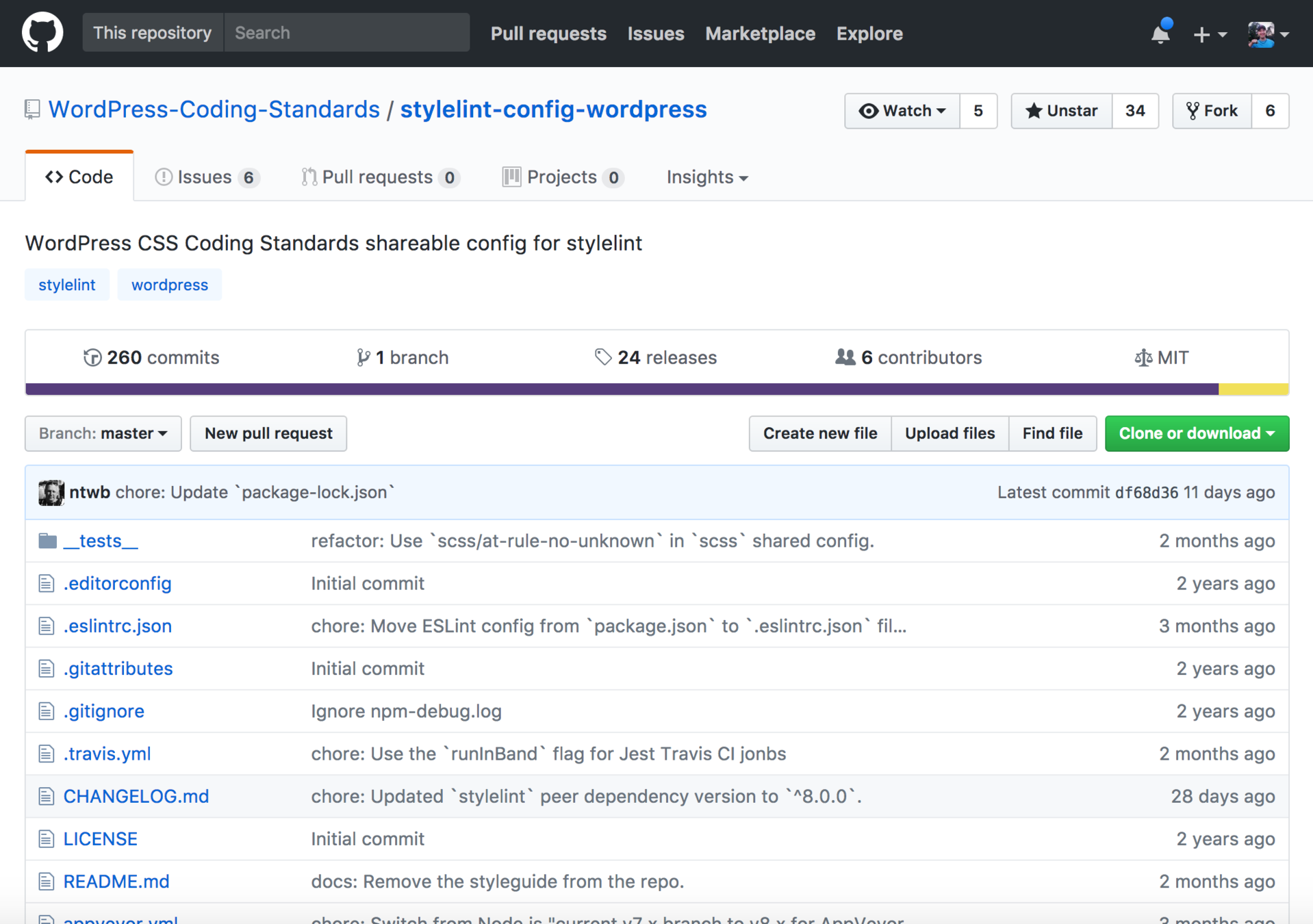Viewport: 1313px width, 924px height.
Task: Expand the Clone or download menu
Action: click(1197, 433)
